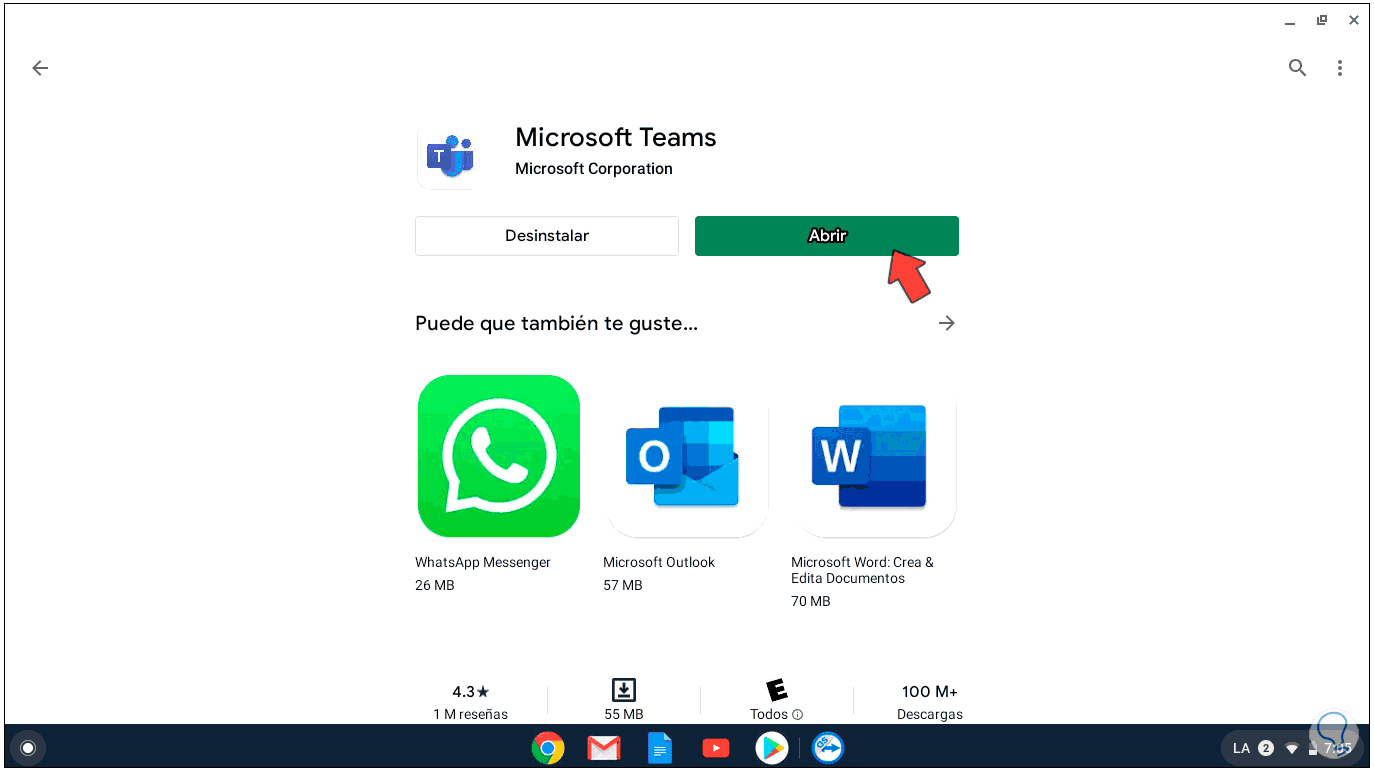Click the "Todos" rating info label
1374x771 pixels.
point(776,715)
